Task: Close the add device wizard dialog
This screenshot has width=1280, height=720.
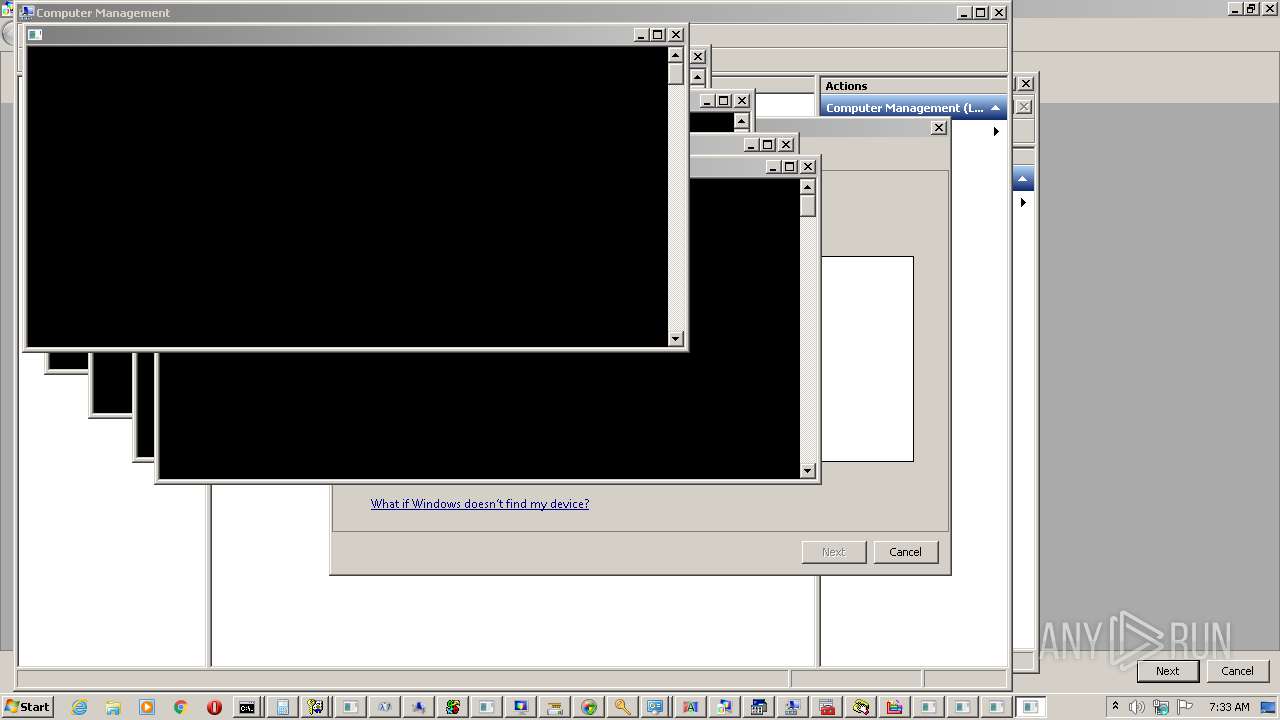Action: pos(939,127)
